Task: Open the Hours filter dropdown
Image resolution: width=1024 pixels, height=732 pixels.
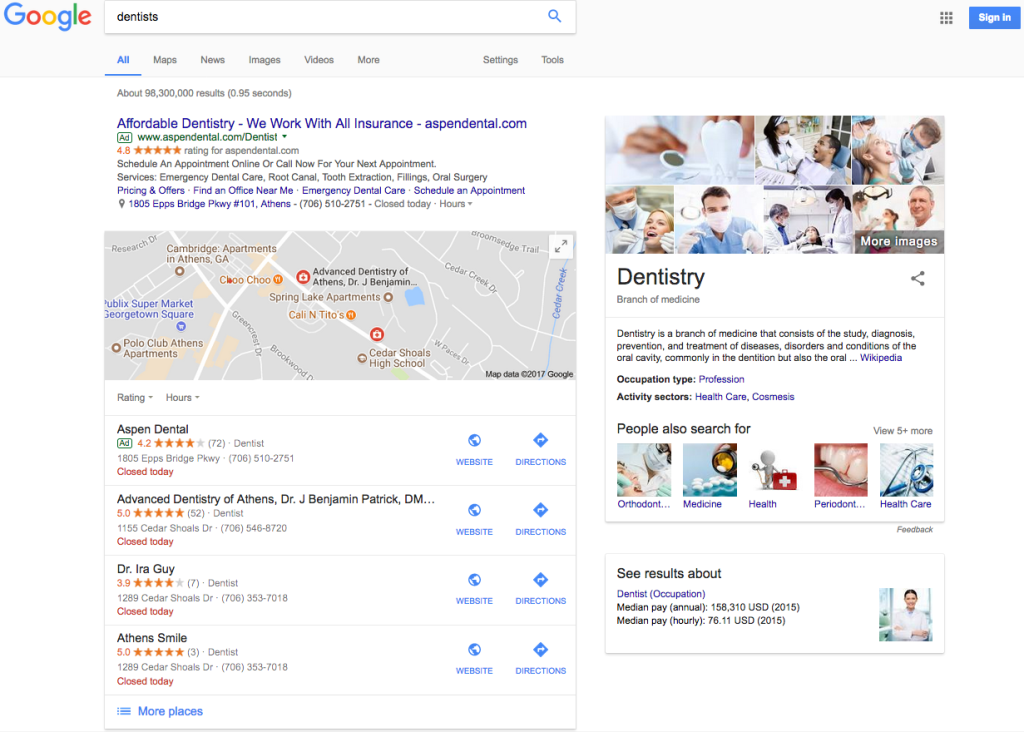Action: click(181, 397)
